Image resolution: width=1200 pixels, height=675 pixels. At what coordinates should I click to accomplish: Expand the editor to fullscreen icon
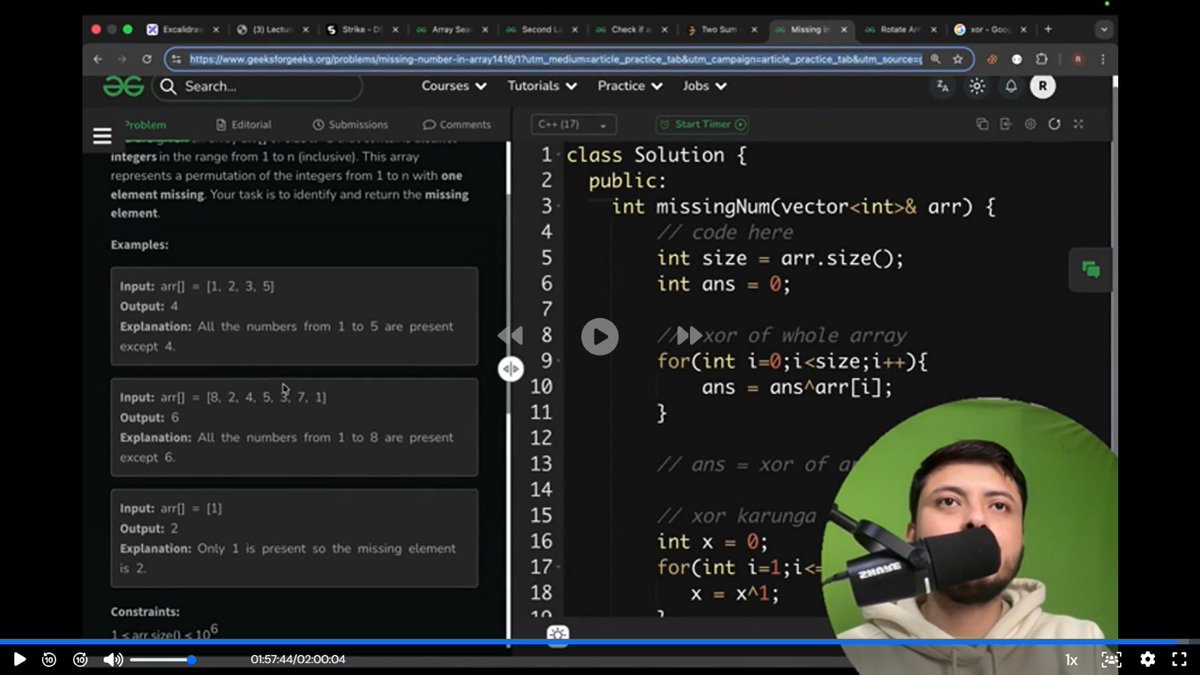tap(1078, 124)
